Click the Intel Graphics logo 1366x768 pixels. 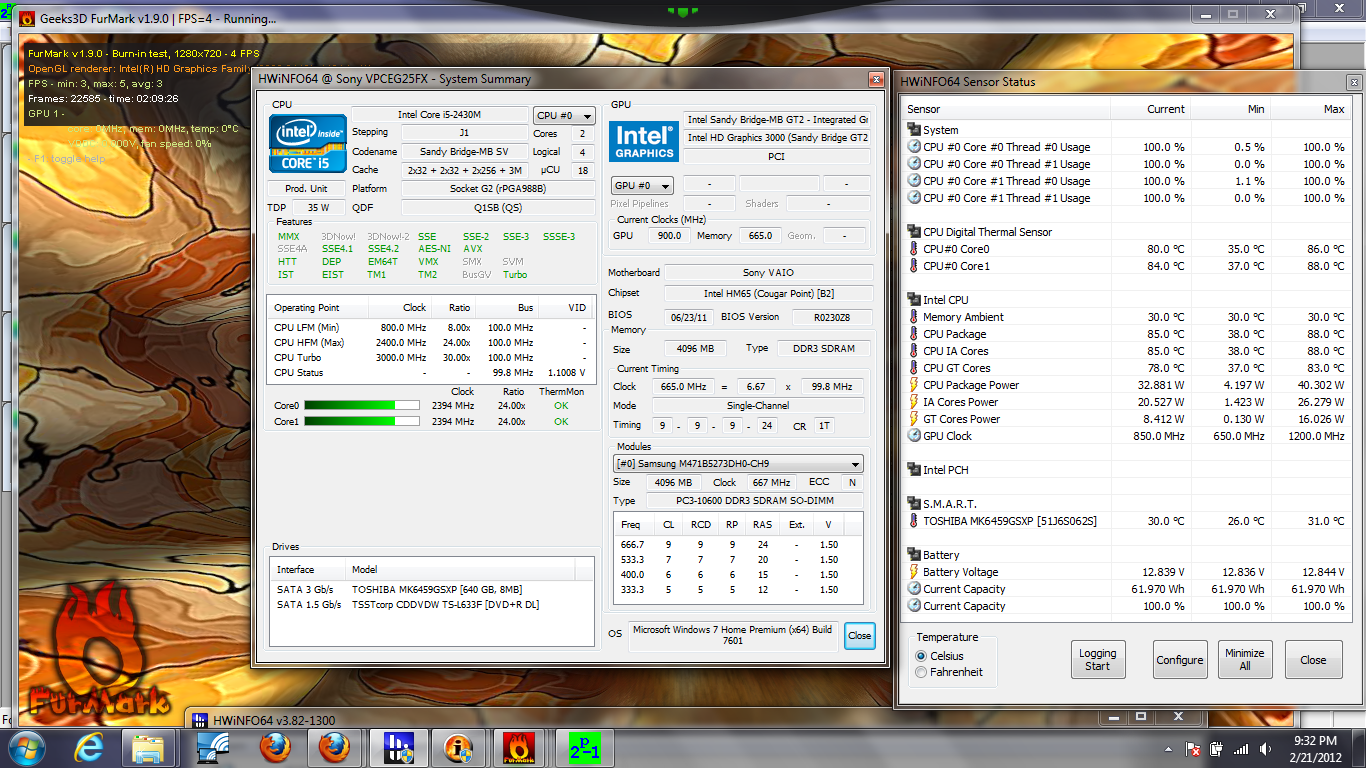pos(644,141)
